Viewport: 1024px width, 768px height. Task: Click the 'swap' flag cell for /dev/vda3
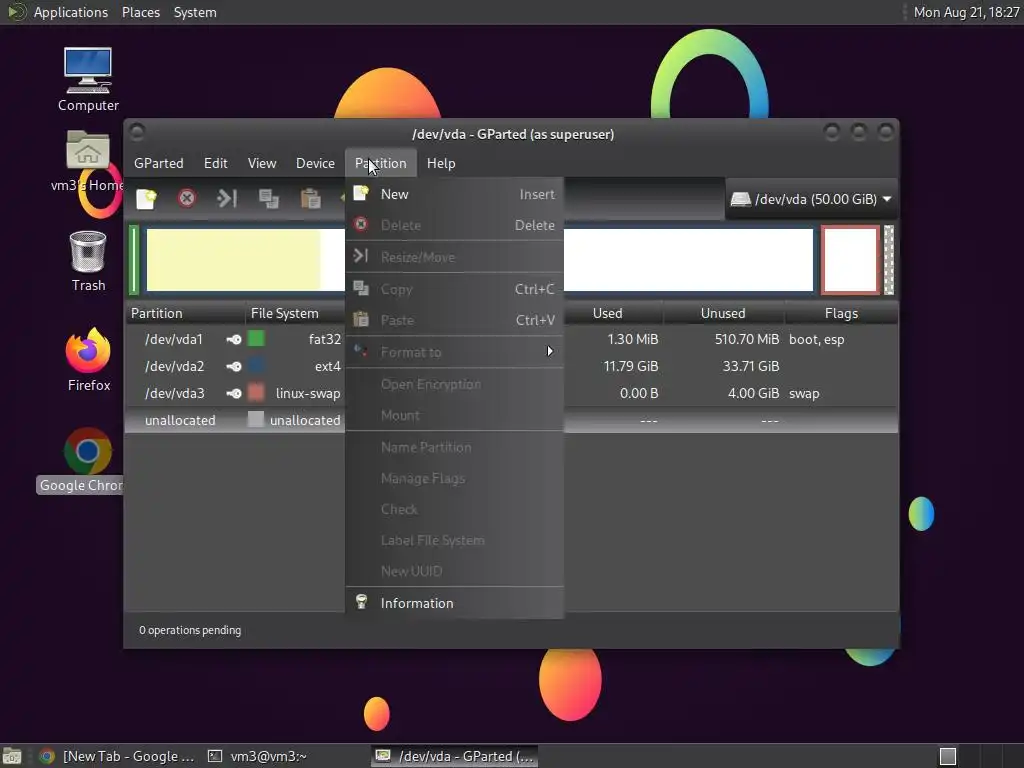point(804,394)
